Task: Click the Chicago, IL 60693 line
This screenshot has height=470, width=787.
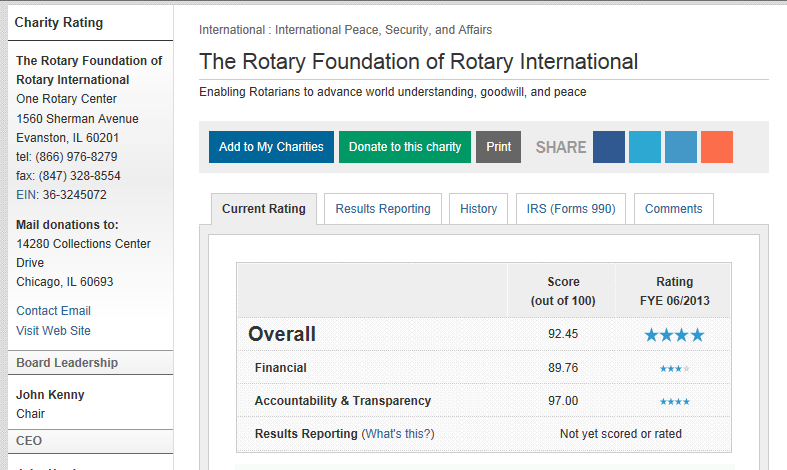Action: (x=65, y=282)
